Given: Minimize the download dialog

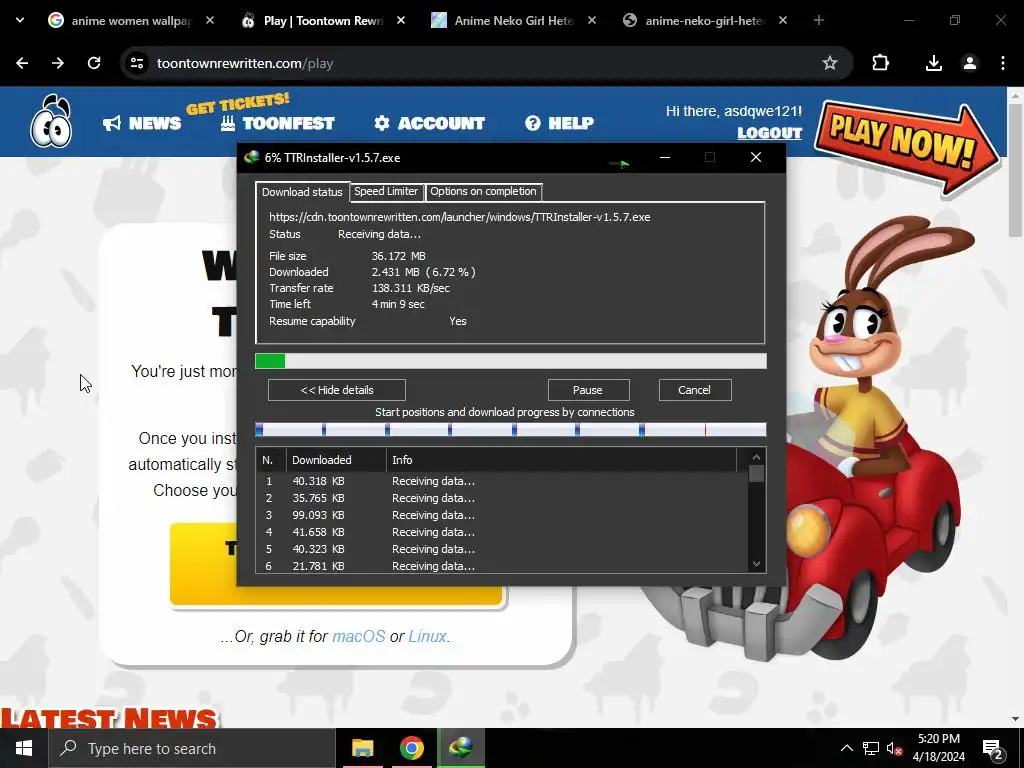Looking at the screenshot, I should pyautogui.click(x=665, y=157).
